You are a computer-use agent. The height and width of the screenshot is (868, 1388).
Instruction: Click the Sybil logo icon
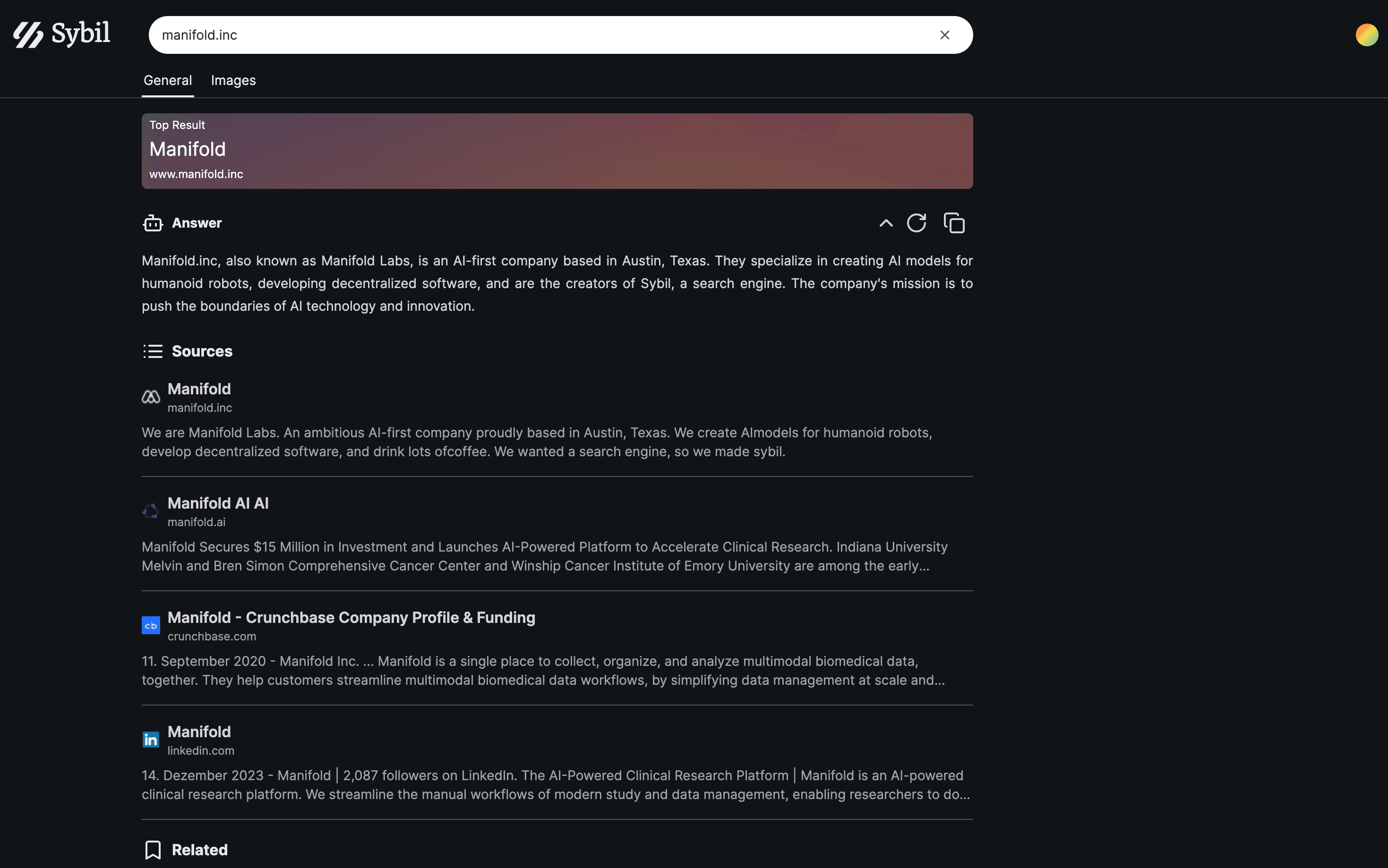28,35
